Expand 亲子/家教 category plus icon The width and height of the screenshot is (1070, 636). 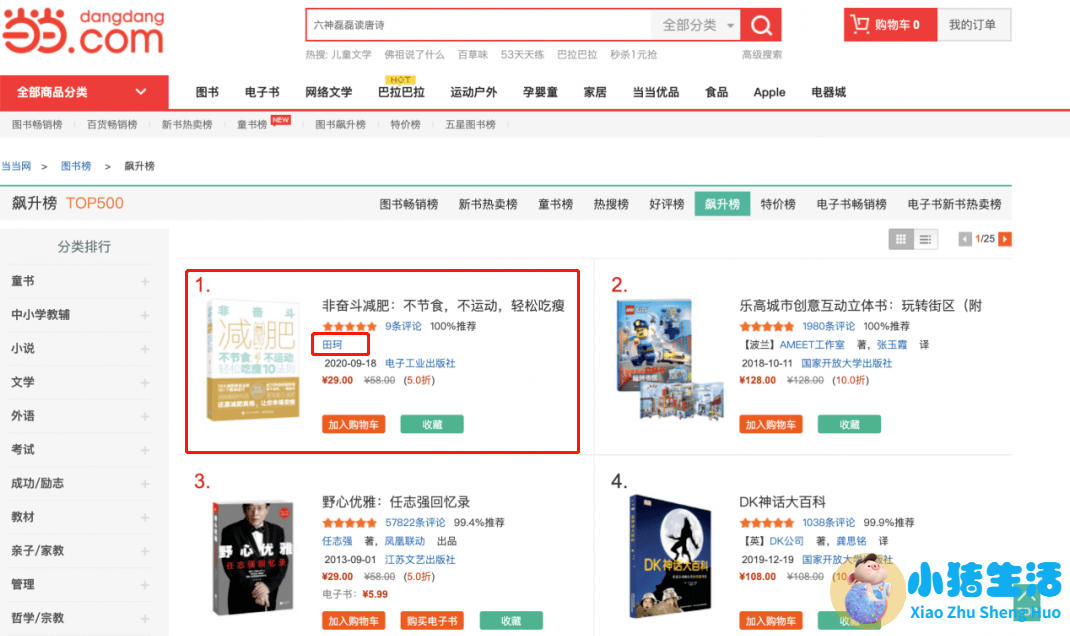(x=145, y=551)
